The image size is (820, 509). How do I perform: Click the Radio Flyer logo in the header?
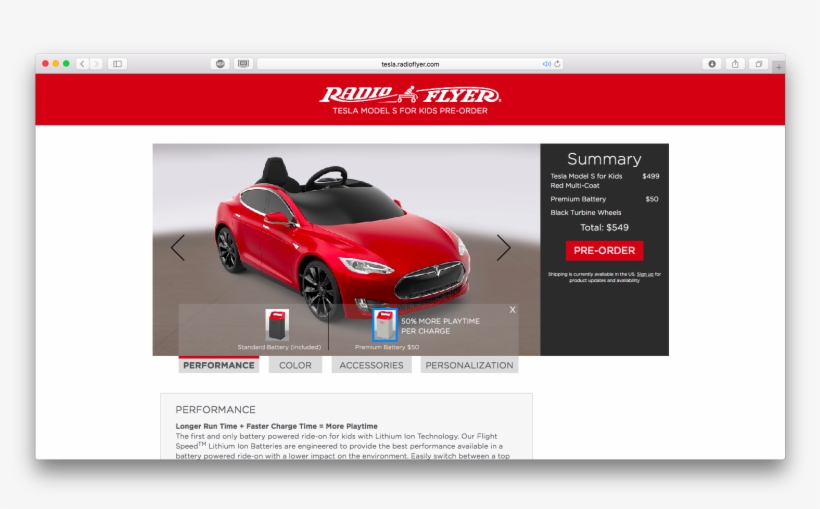pos(410,95)
